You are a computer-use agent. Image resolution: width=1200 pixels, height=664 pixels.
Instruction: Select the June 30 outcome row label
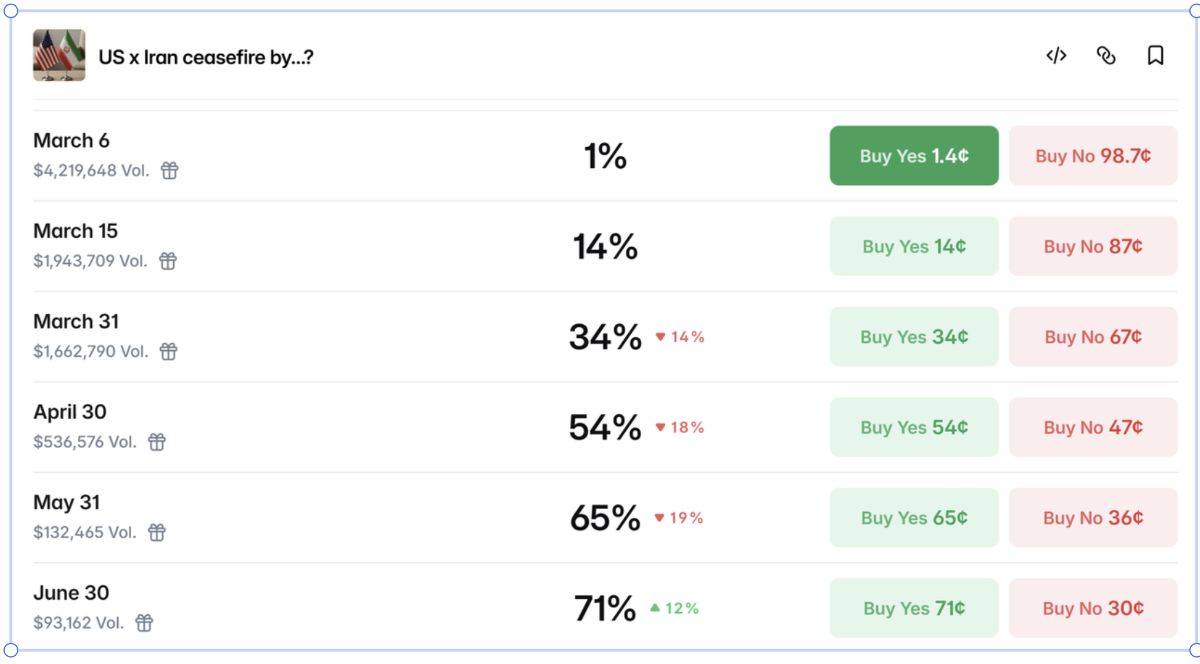(x=71, y=593)
